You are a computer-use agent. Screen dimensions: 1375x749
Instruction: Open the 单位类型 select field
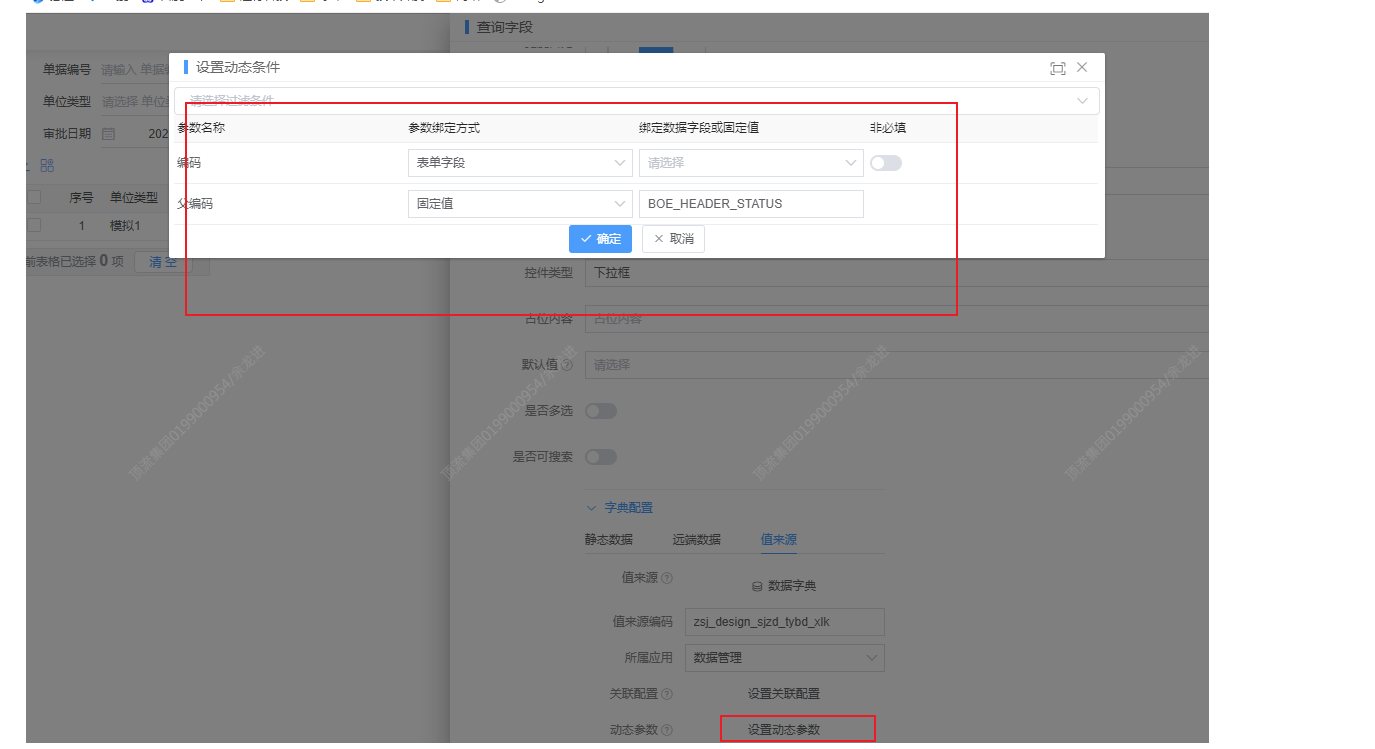134,102
